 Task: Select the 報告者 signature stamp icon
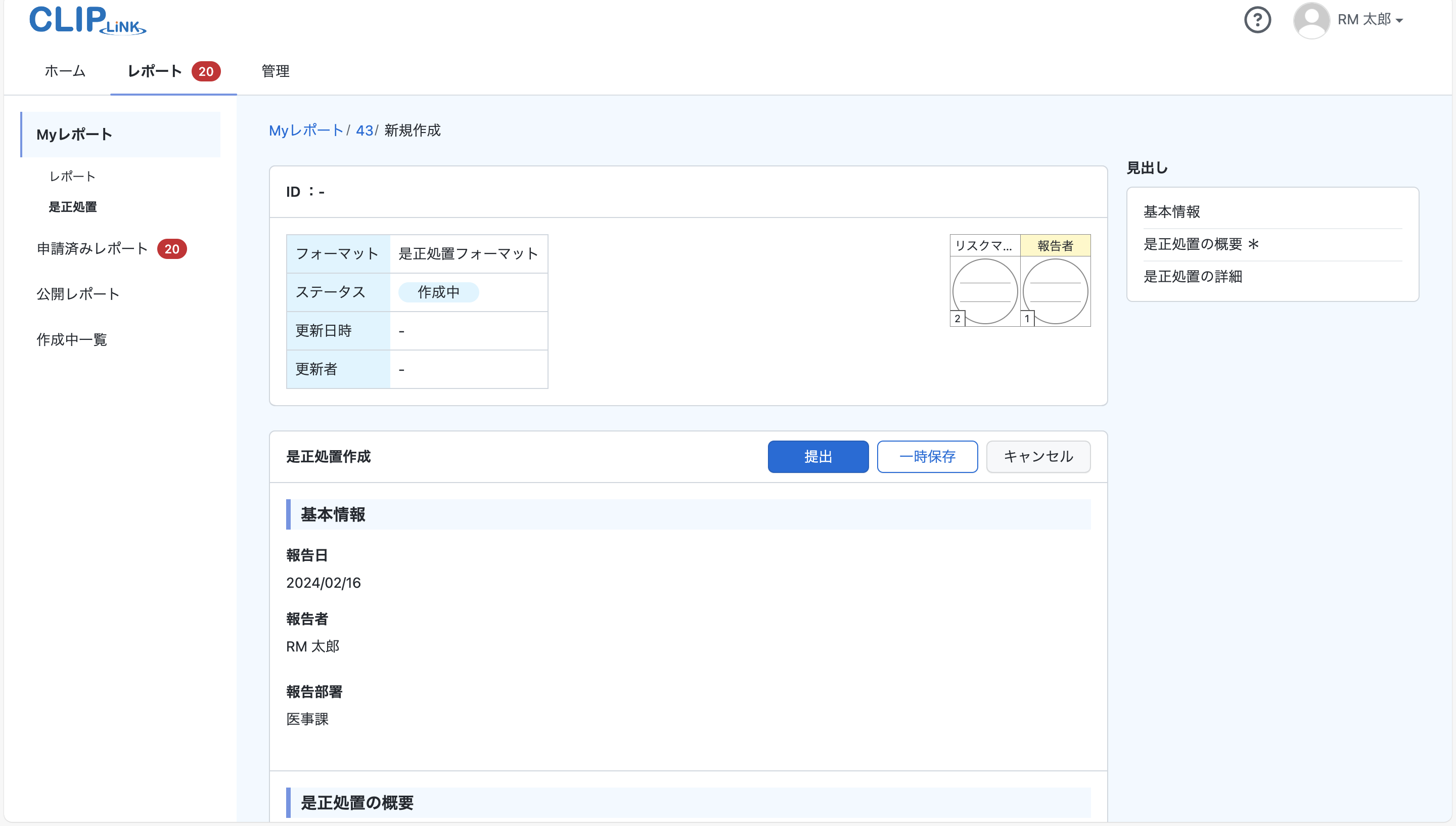pos(1055,290)
